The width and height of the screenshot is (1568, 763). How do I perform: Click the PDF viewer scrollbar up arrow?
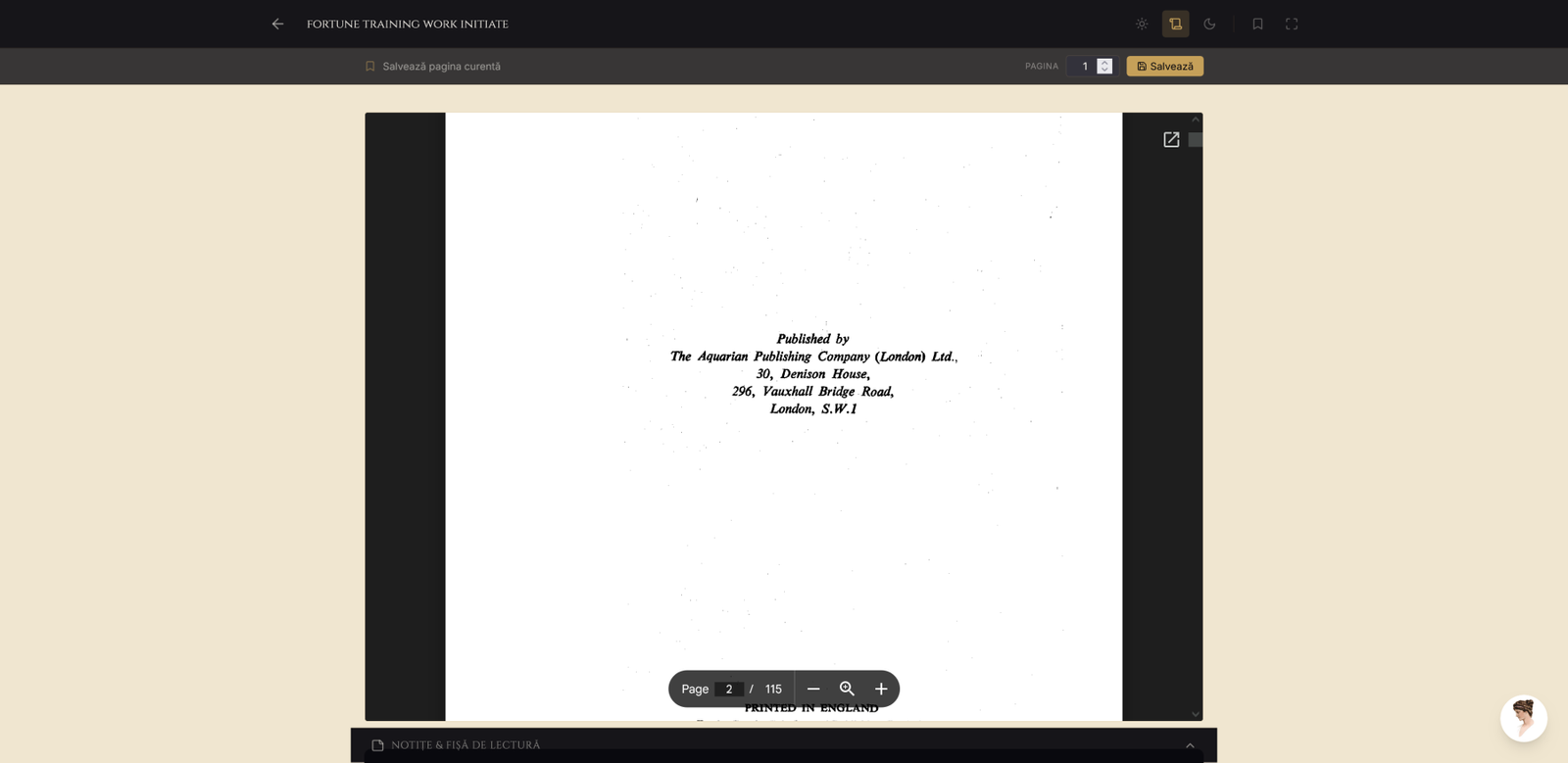point(1196,119)
